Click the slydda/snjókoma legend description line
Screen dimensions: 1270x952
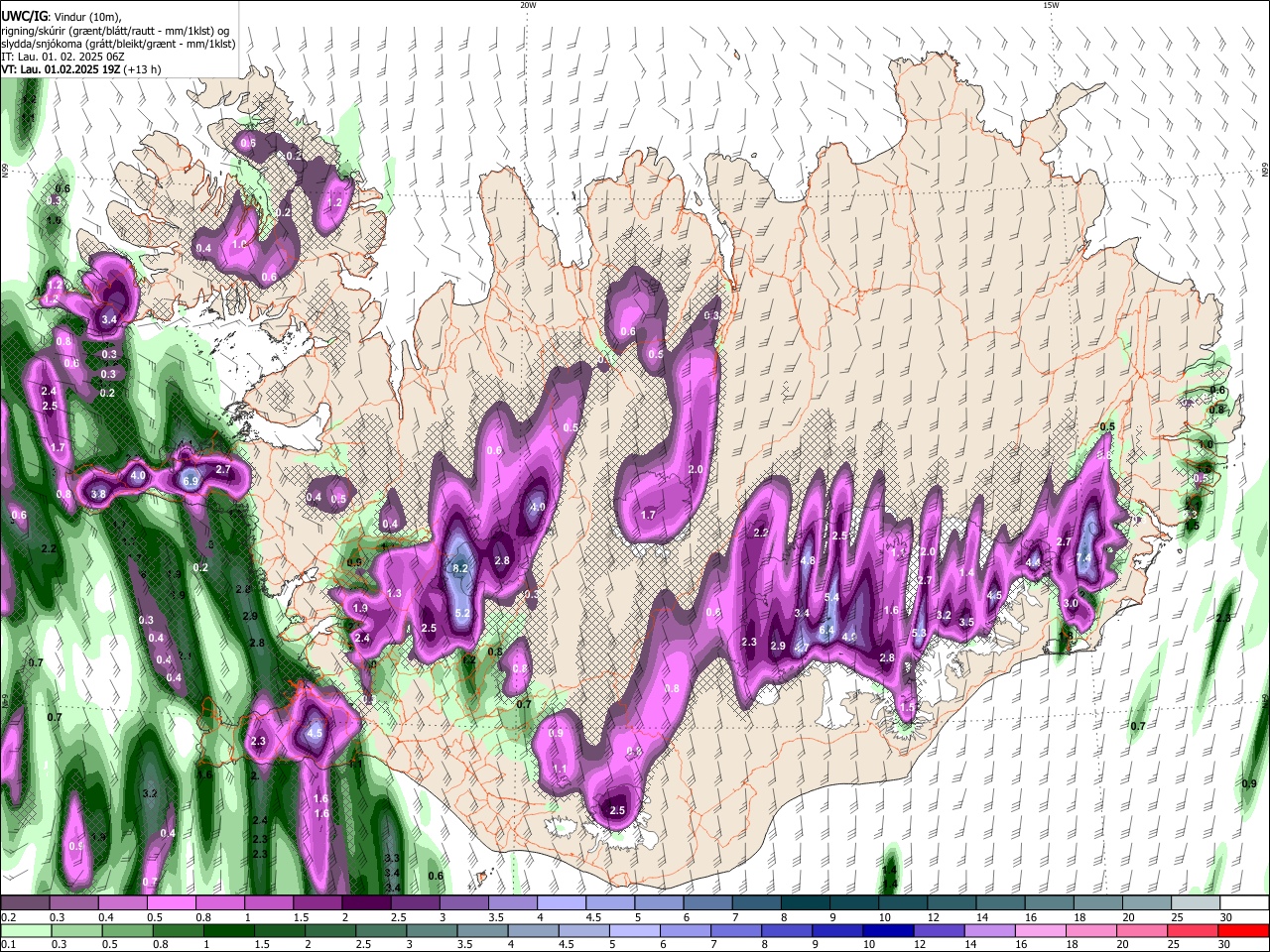tap(118, 44)
